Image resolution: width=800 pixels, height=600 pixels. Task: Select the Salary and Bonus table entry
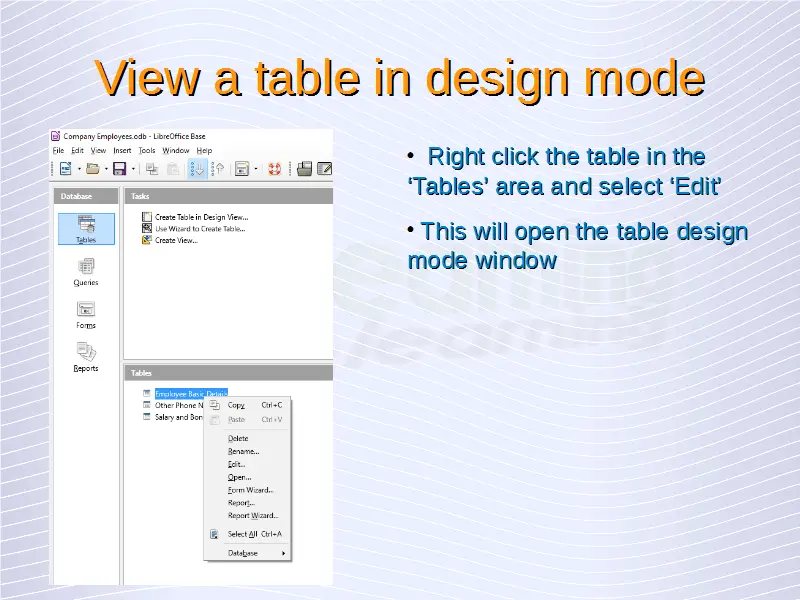tap(176, 417)
